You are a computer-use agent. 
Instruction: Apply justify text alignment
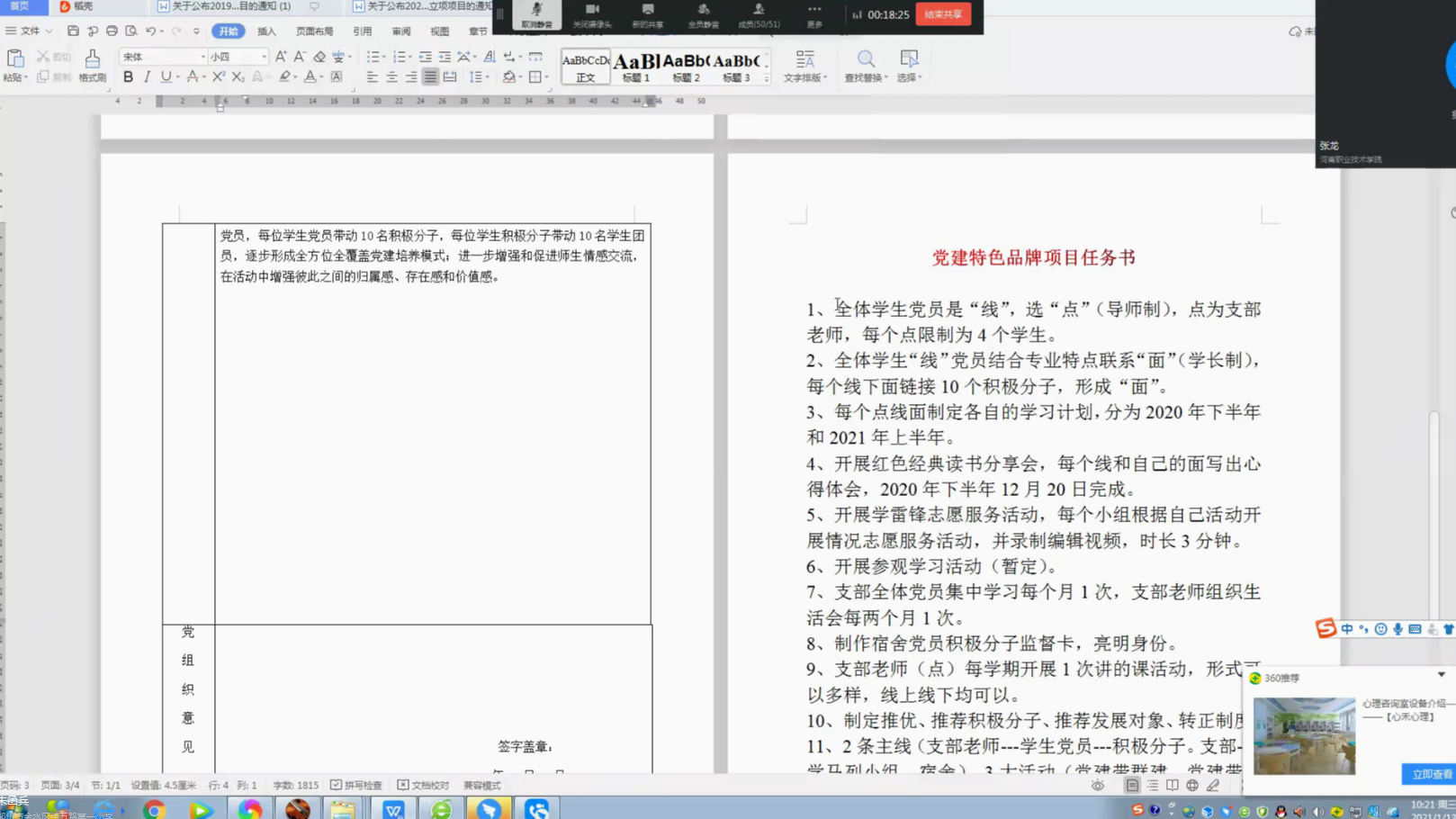(x=430, y=77)
